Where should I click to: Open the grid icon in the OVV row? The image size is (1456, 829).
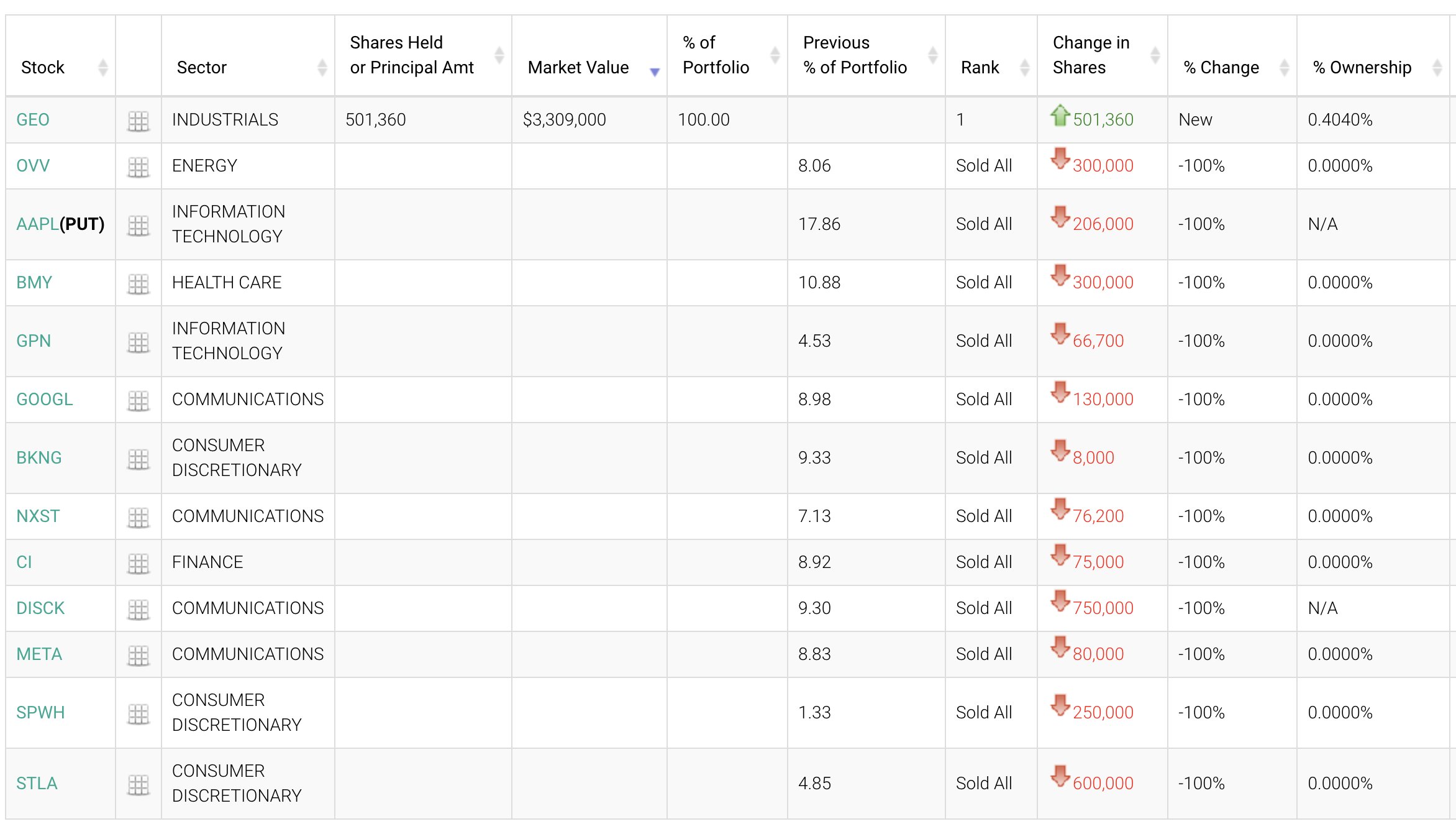tap(139, 167)
